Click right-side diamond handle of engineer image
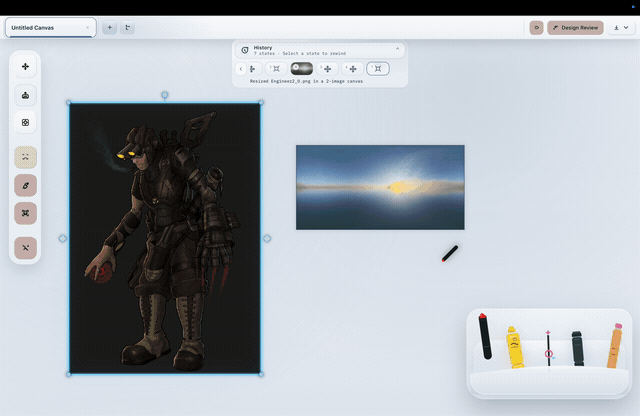Image resolution: width=640 pixels, height=416 pixels. (x=267, y=238)
